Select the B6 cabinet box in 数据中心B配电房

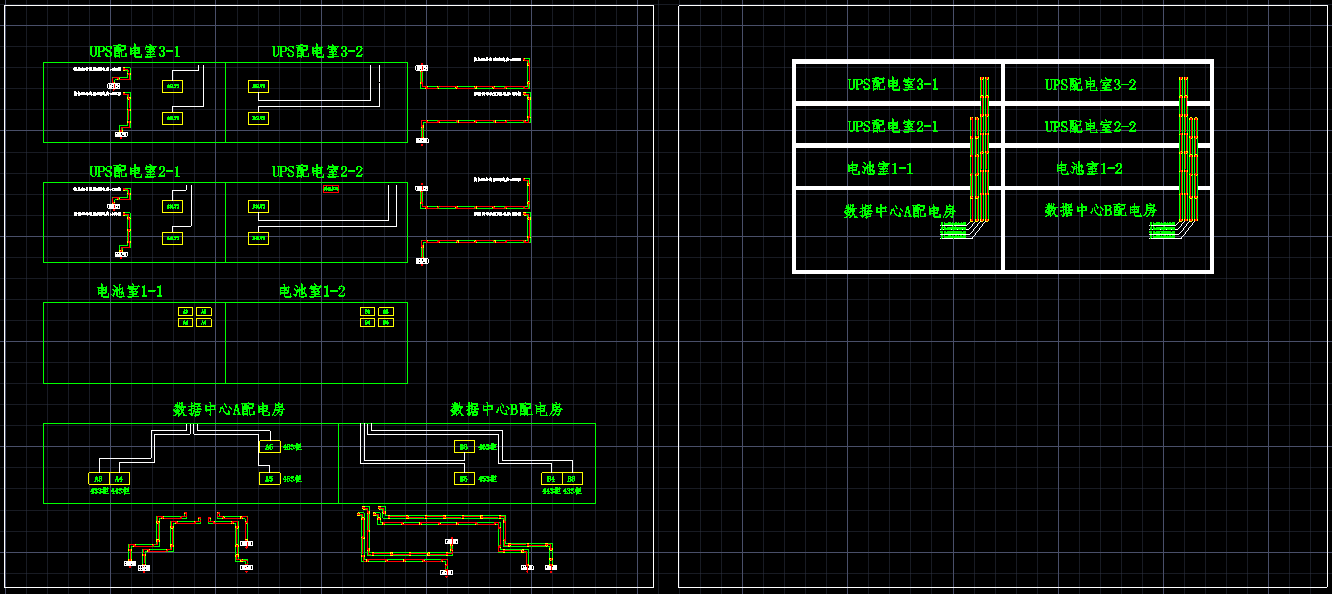[x=464, y=447]
